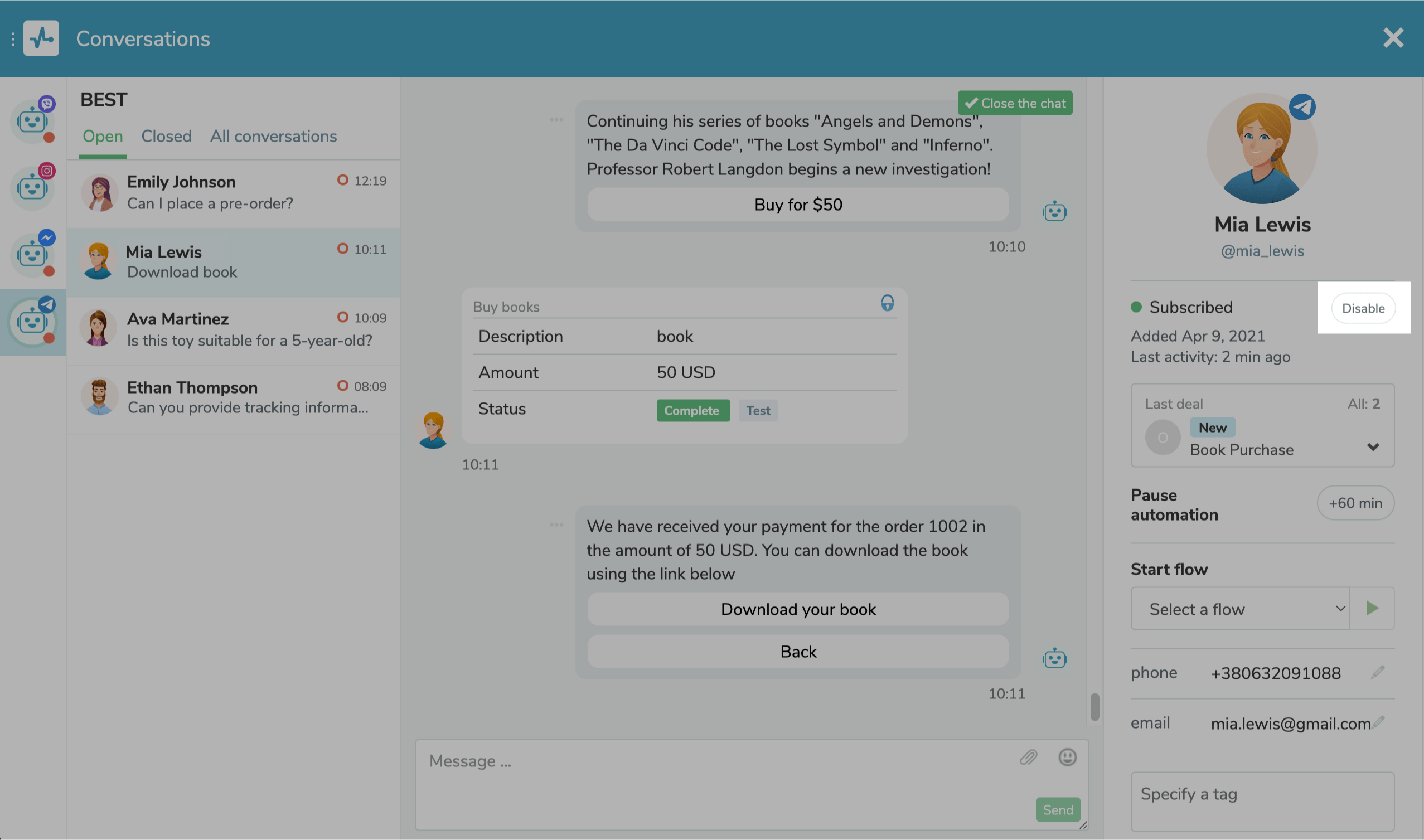Click Close the chat button
1424x840 pixels.
pos(1015,103)
